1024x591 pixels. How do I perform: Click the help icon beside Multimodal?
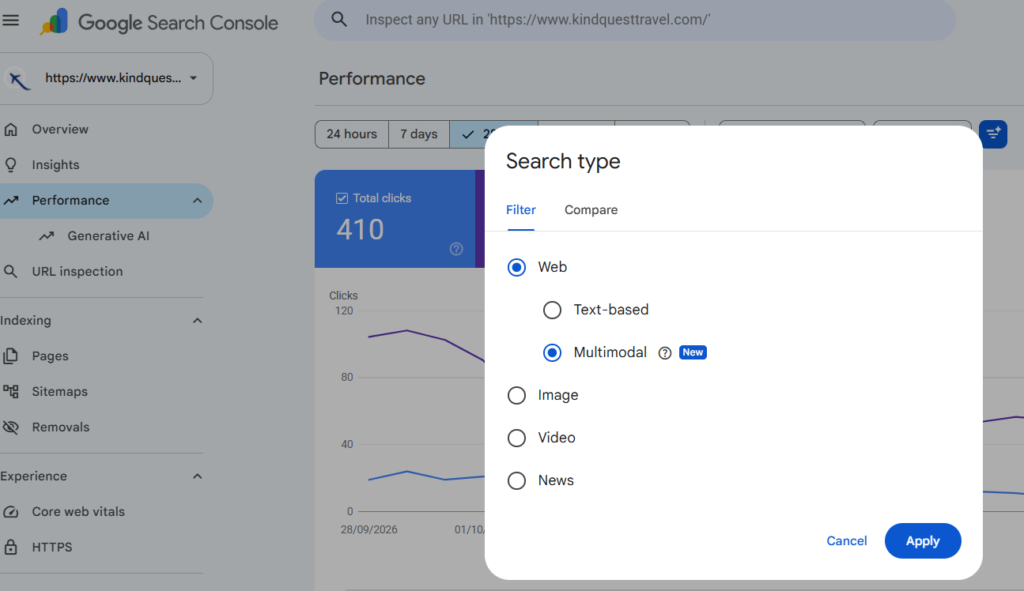click(665, 353)
